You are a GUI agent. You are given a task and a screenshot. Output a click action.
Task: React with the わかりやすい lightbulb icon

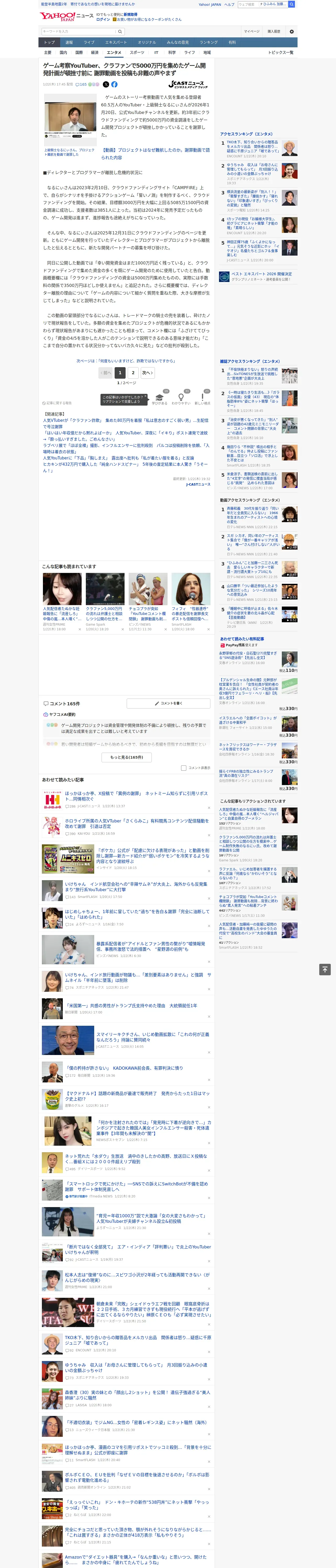[x=181, y=397]
